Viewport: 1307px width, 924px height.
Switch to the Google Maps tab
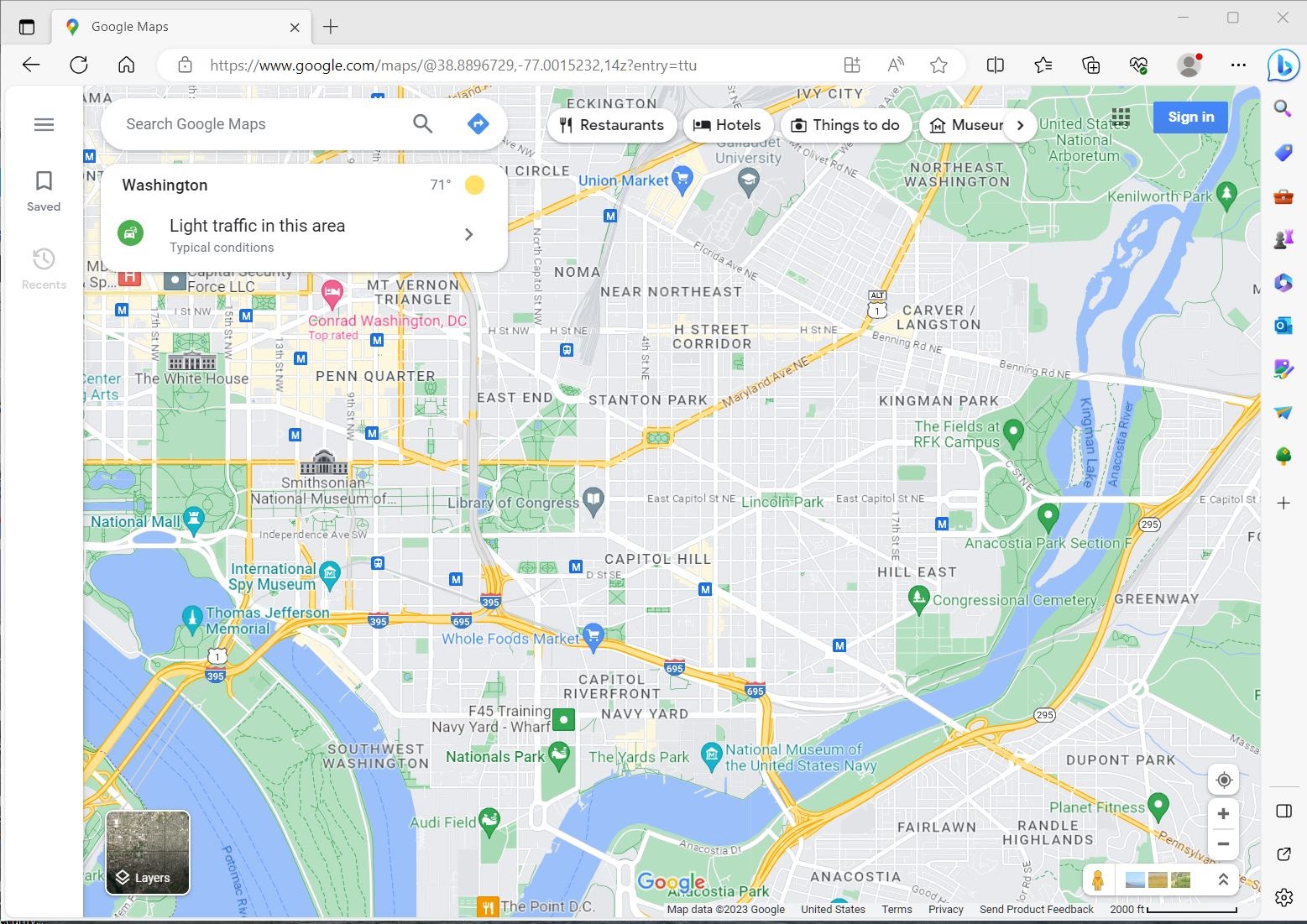click(x=182, y=27)
